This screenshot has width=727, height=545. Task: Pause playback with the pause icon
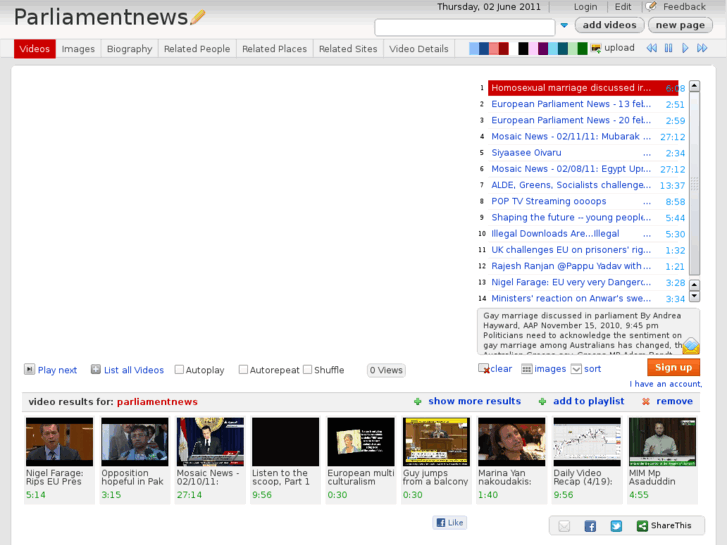[668, 48]
